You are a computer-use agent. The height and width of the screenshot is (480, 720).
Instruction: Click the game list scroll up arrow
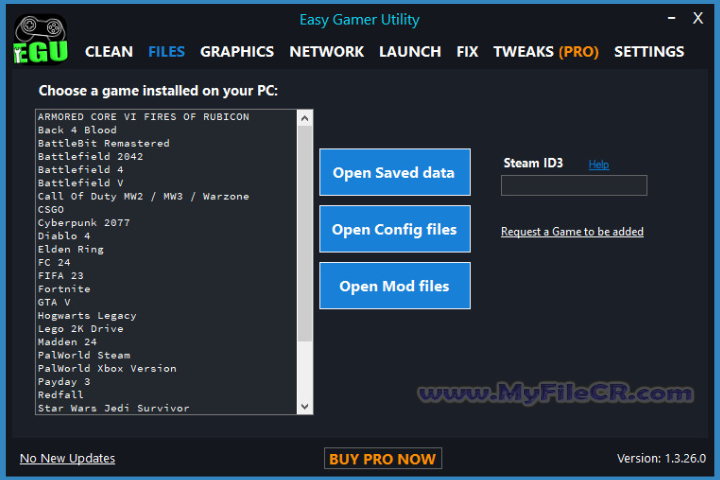coord(305,119)
